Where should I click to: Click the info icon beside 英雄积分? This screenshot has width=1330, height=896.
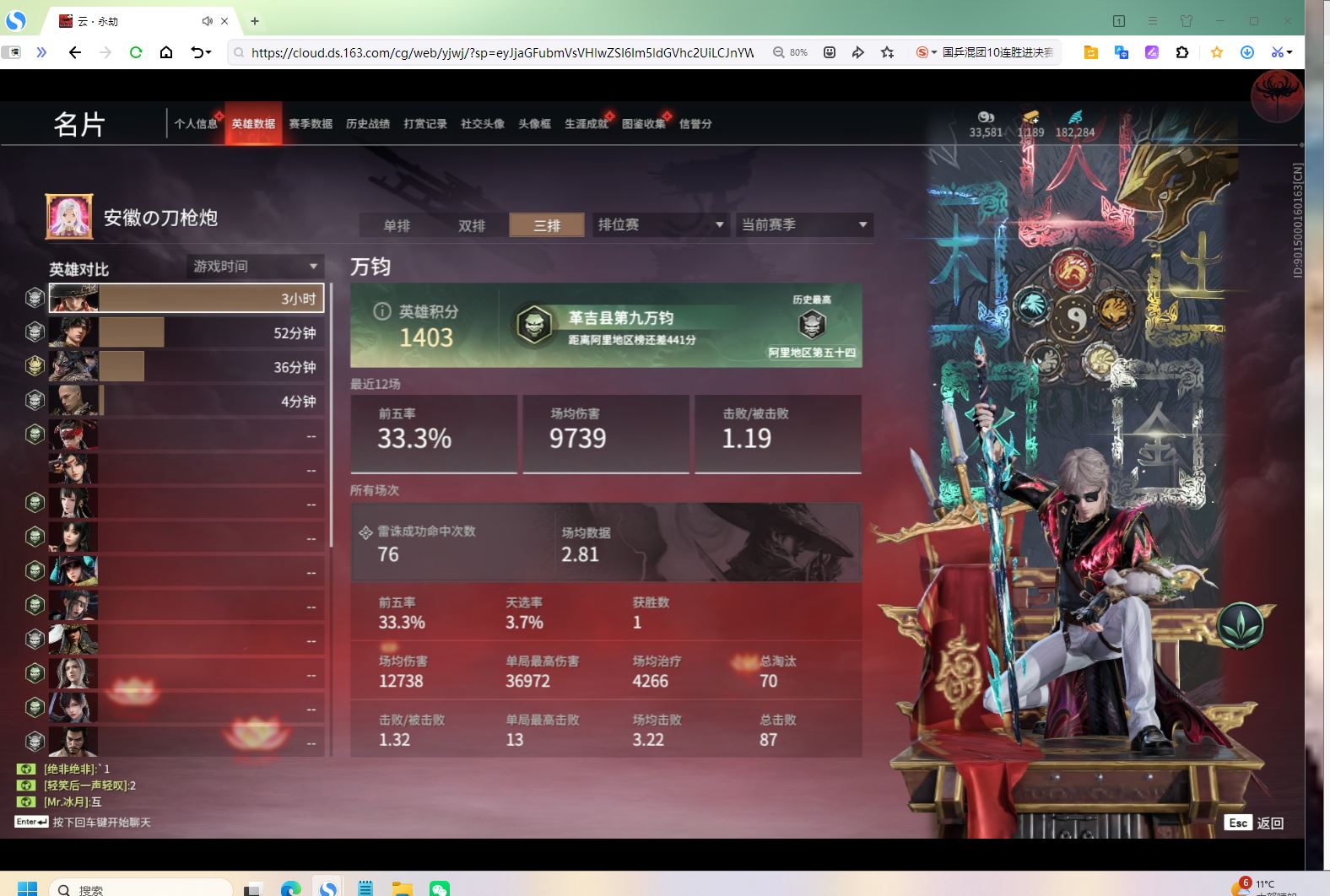point(381,311)
